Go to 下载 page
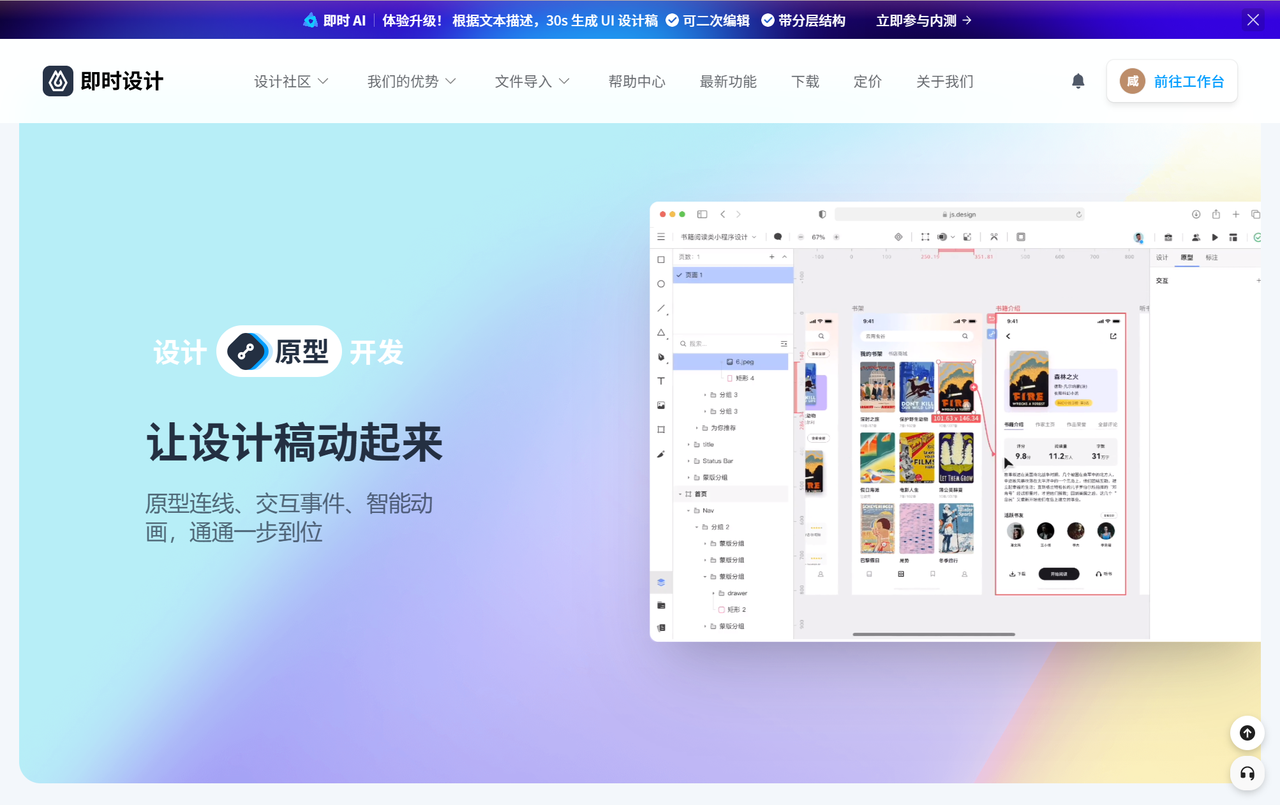This screenshot has height=805, width=1280. pos(805,81)
